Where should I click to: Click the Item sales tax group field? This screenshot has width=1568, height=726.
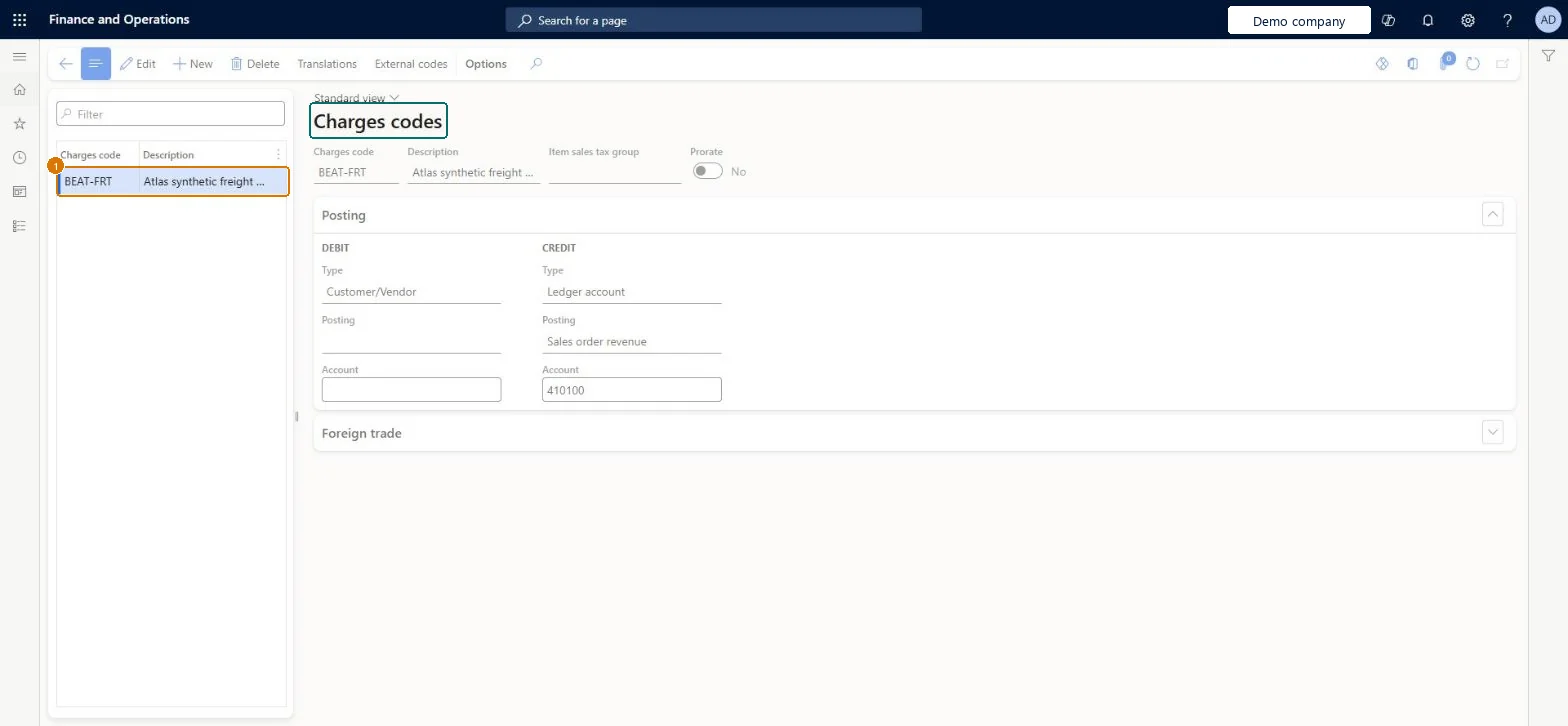pos(615,173)
